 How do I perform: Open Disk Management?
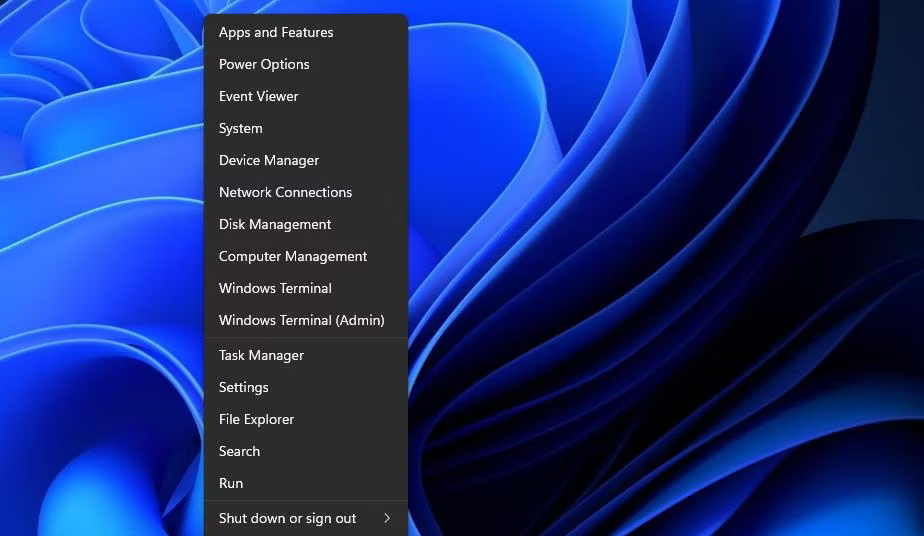coord(306,224)
